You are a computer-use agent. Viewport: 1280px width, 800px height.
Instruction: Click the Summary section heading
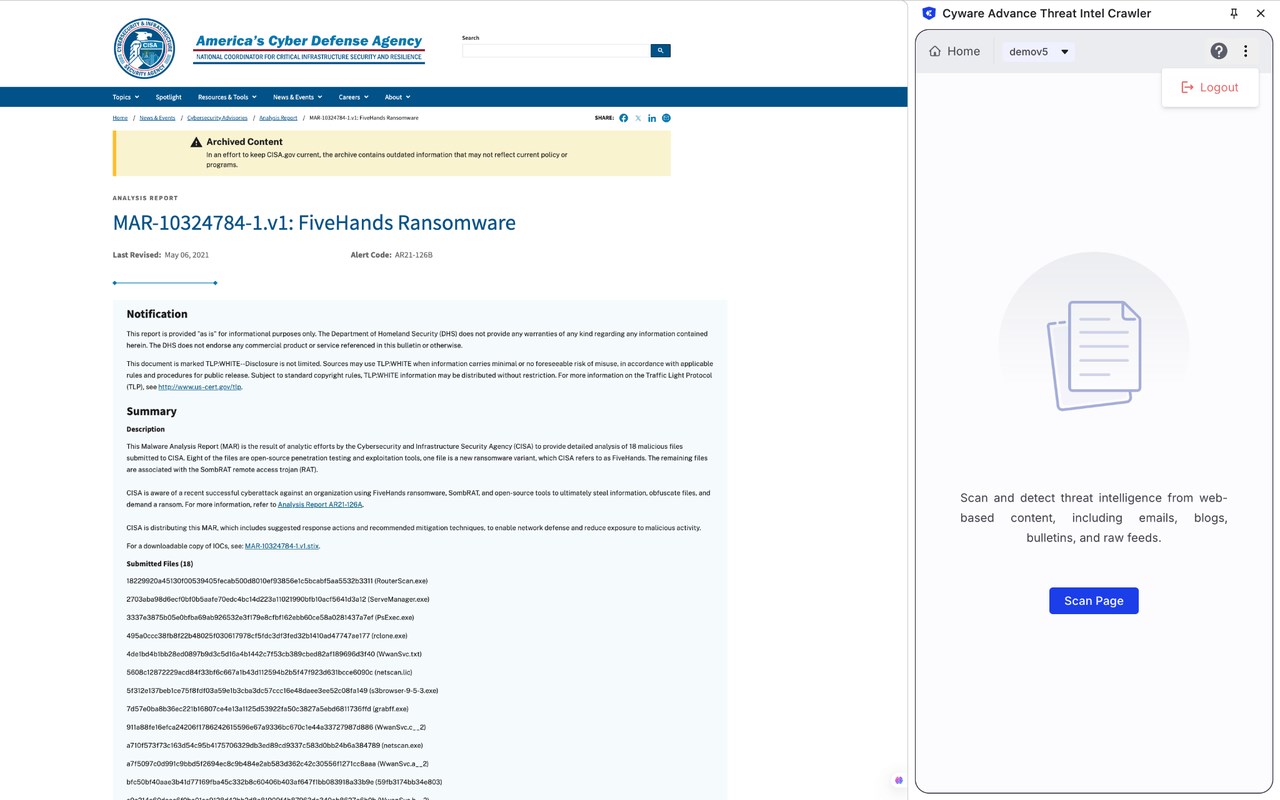pyautogui.click(x=151, y=411)
